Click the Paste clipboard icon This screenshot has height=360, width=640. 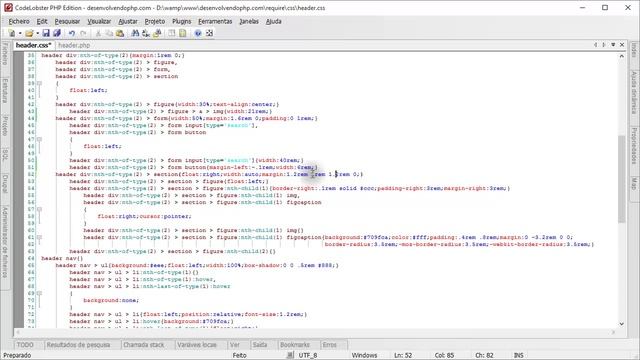[x=120, y=33]
